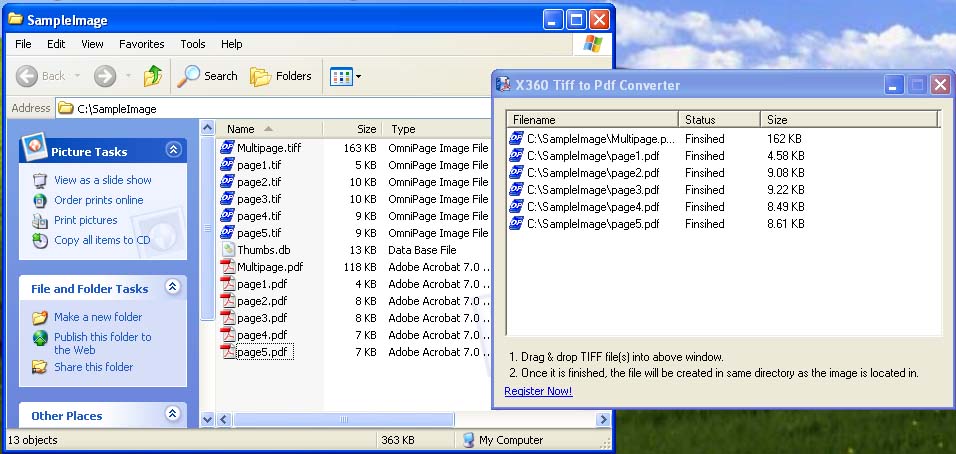956x454 pixels.
Task: Open the Search toolbar button
Action: coord(208,76)
